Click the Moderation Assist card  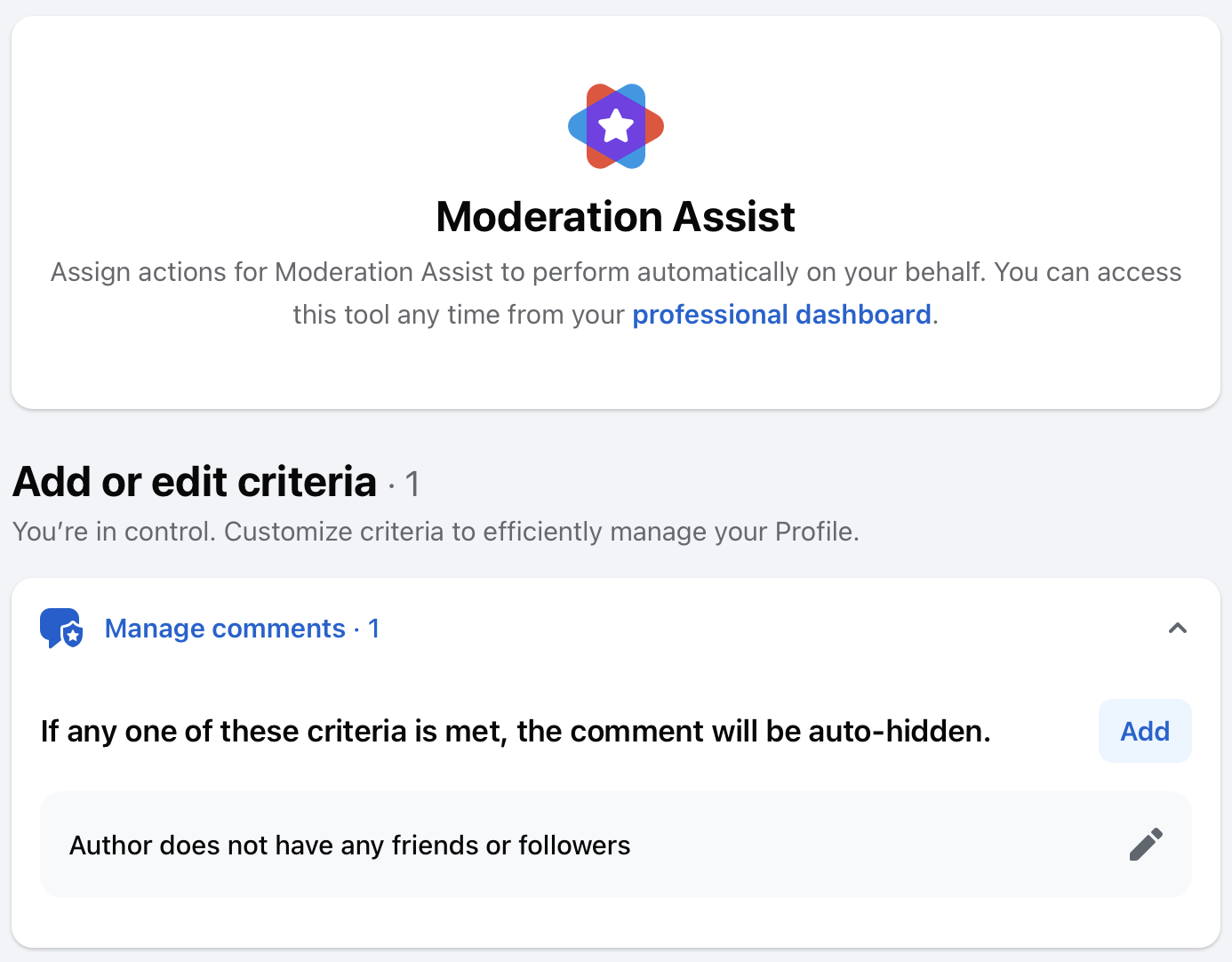tap(615, 213)
